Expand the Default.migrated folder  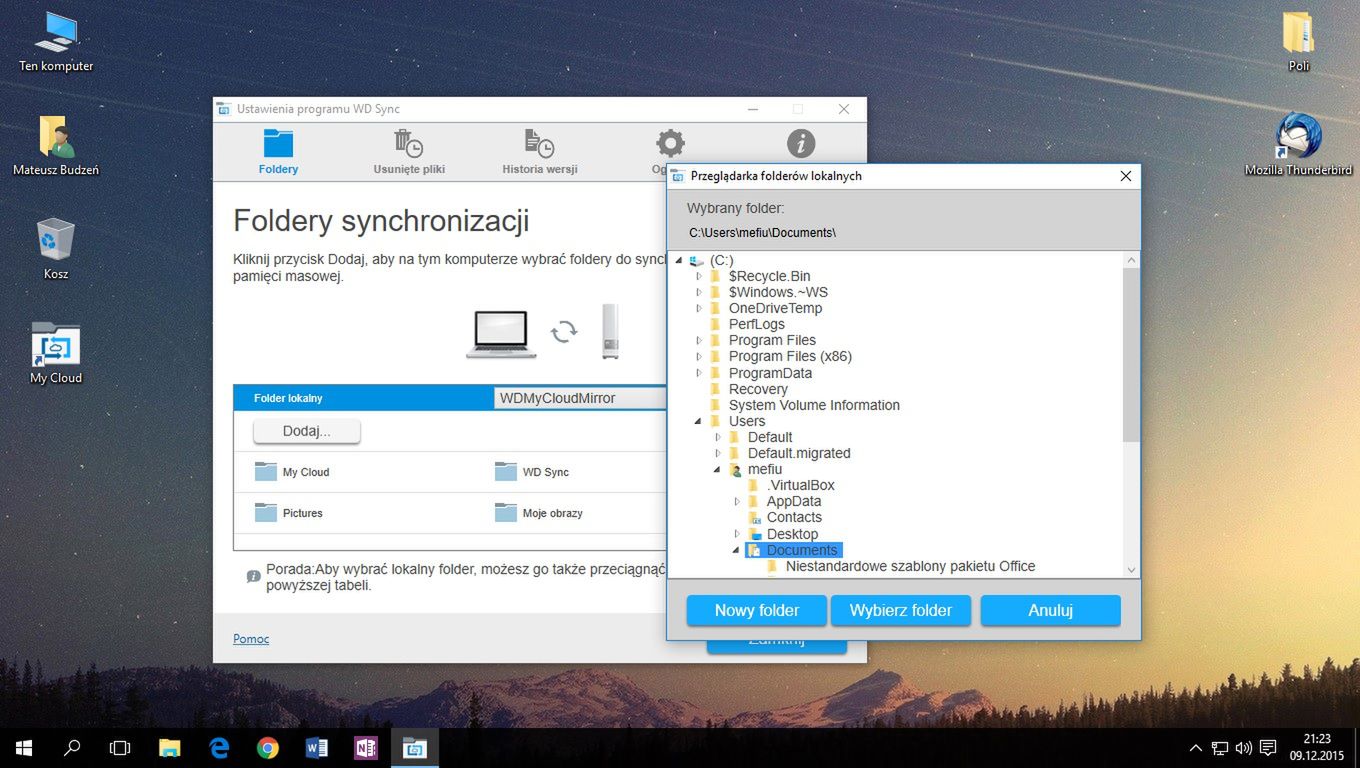point(718,453)
